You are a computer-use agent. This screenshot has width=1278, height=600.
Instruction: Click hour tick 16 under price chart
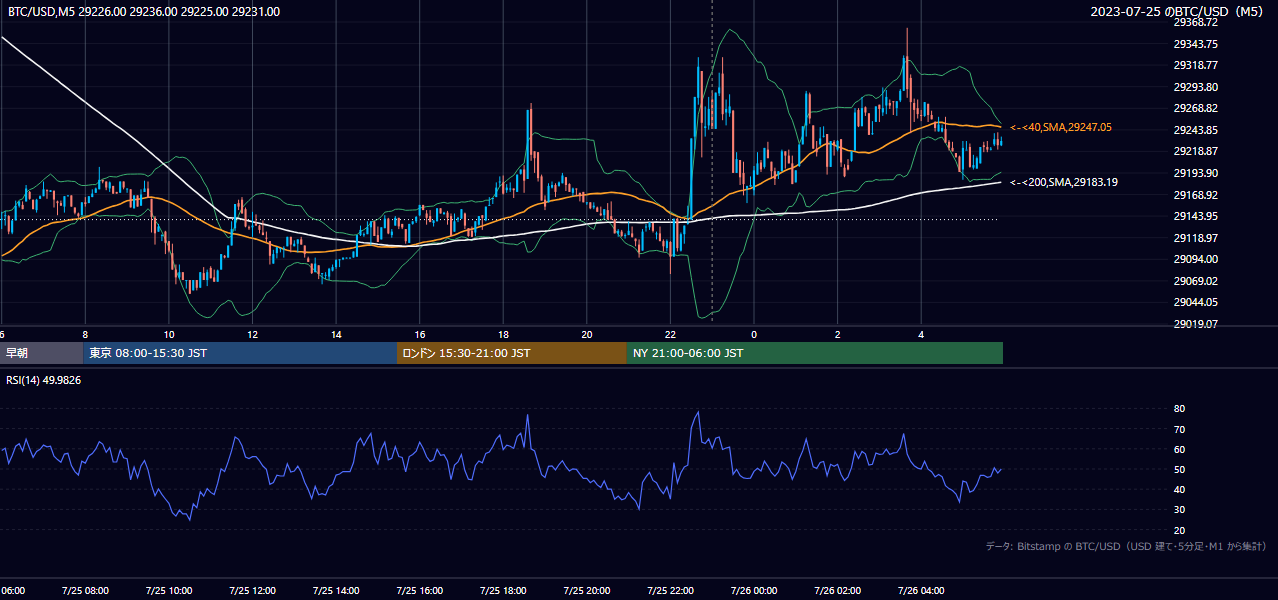click(x=420, y=334)
